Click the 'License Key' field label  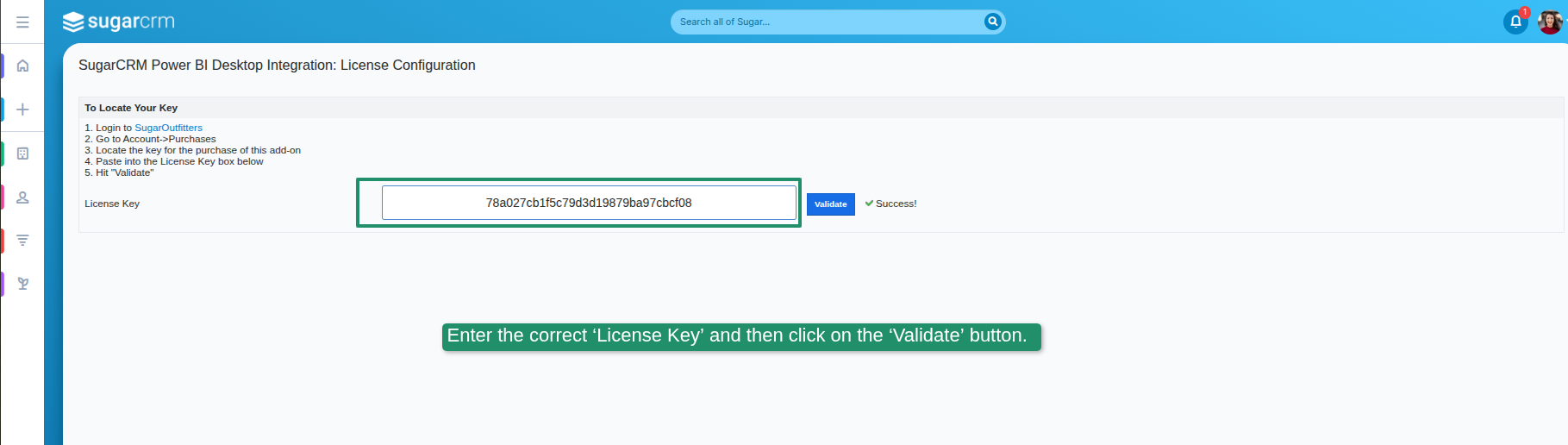point(112,204)
